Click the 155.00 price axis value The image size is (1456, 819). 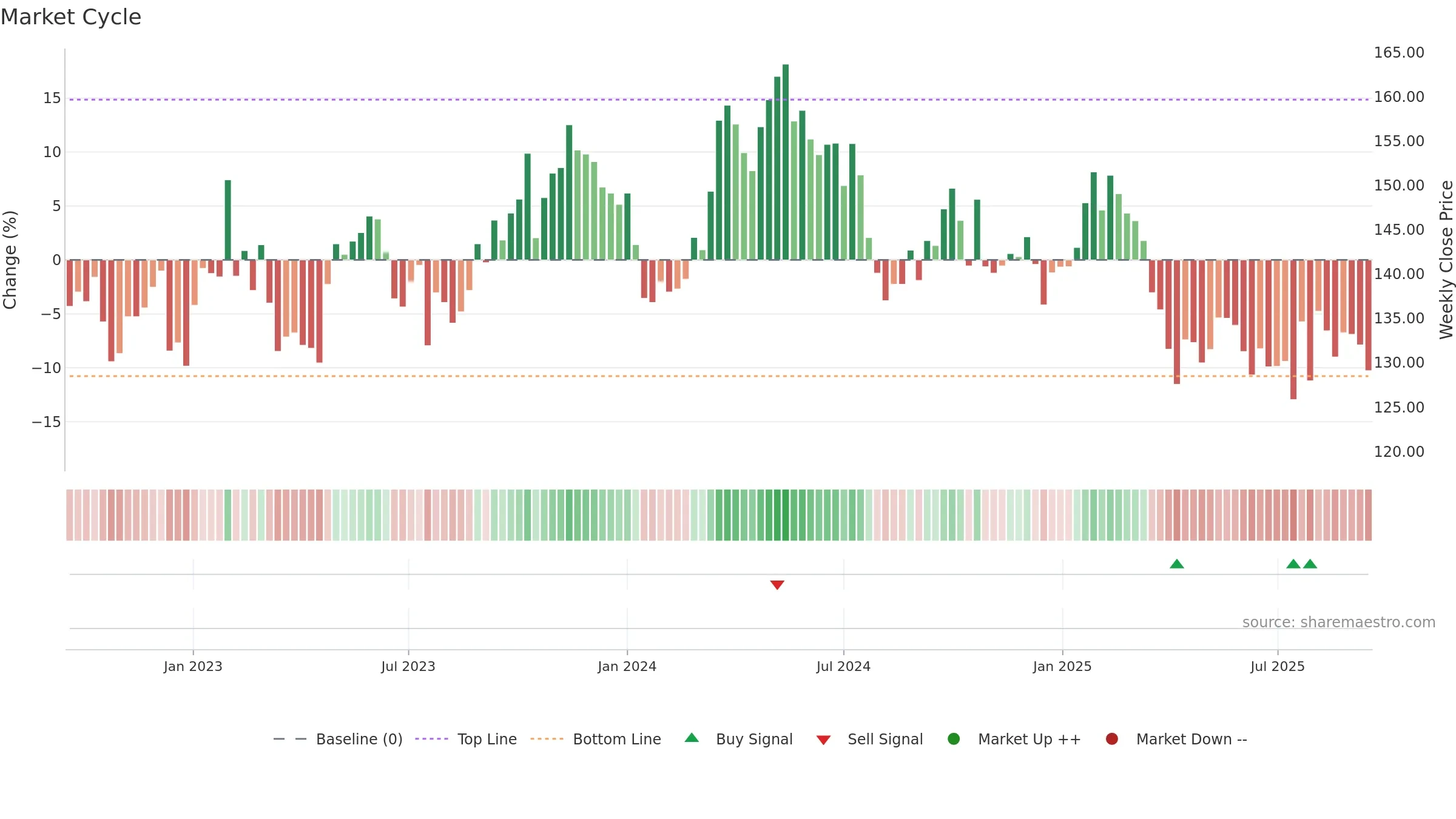coord(1399,141)
